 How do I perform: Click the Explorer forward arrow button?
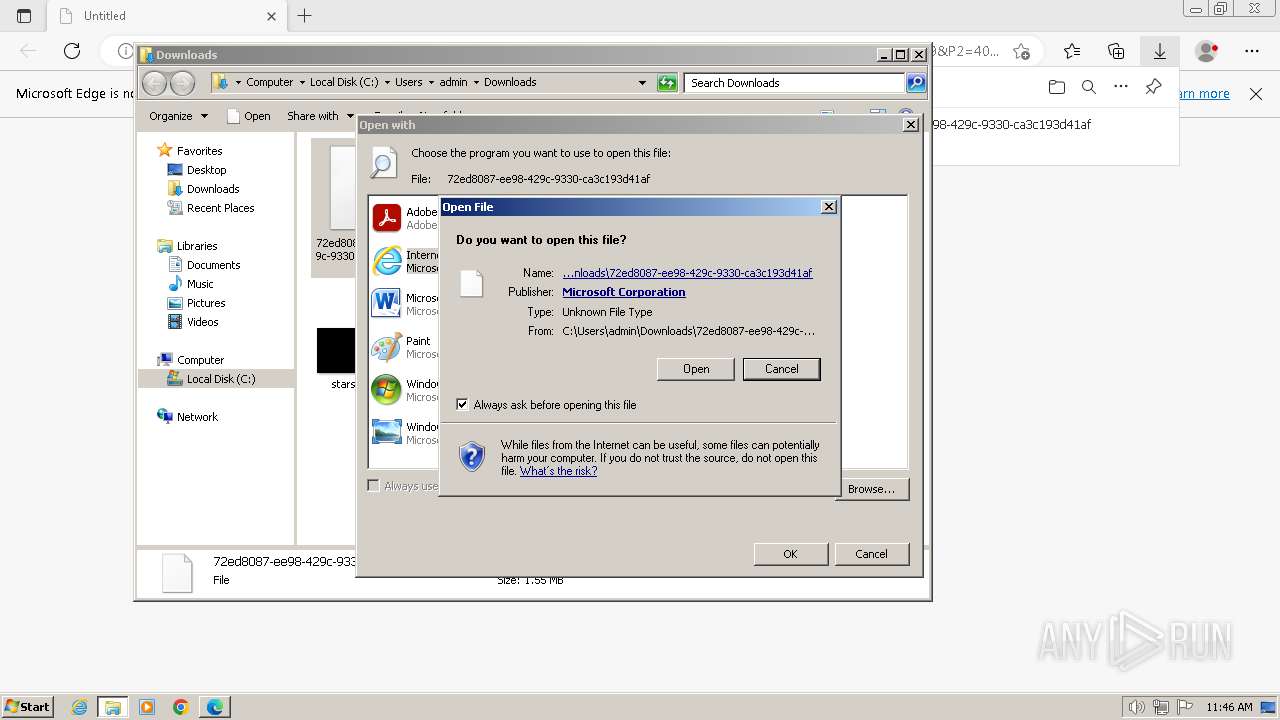tap(182, 83)
